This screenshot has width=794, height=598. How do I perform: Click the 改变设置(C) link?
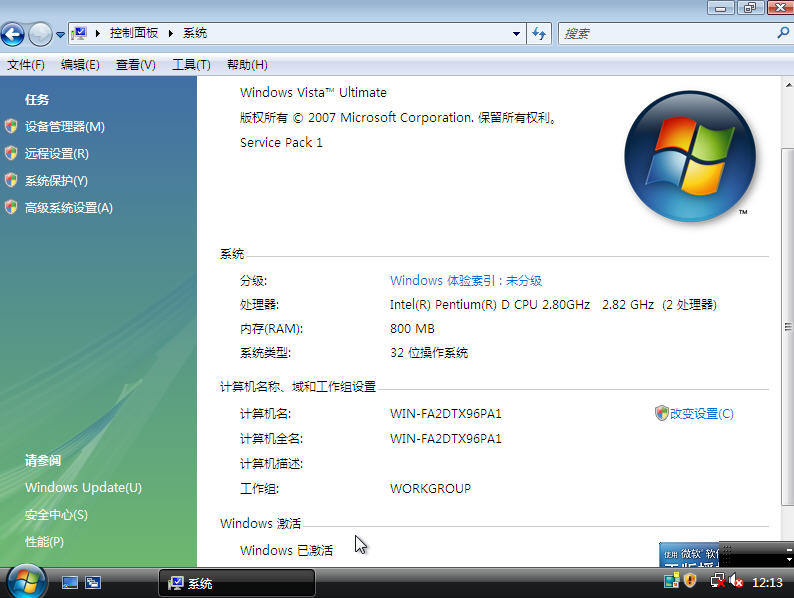(700, 414)
